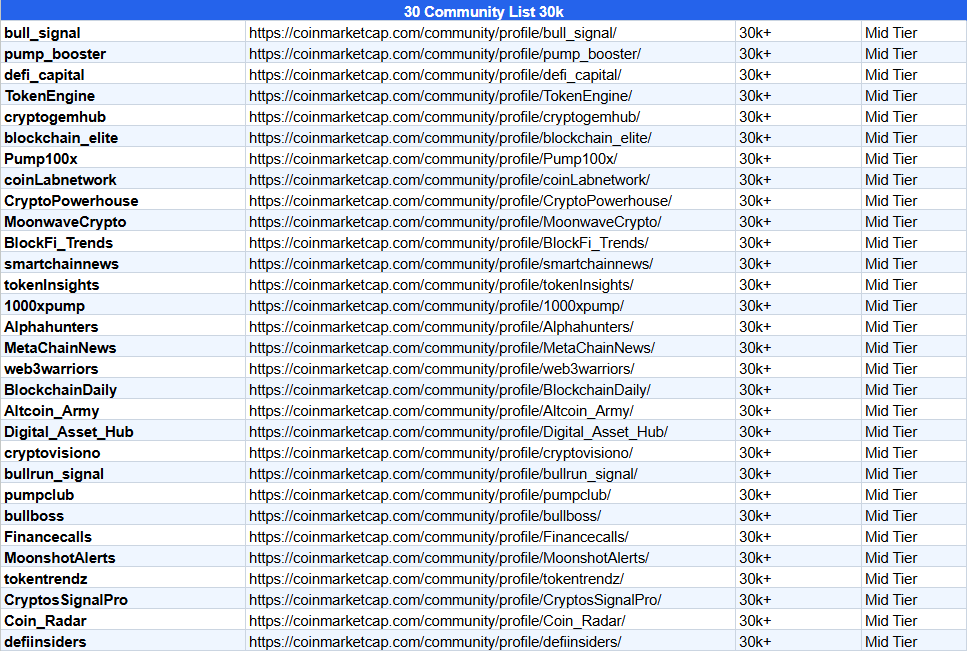
Task: Open the tokenInsights profile link
Action: tap(441, 285)
